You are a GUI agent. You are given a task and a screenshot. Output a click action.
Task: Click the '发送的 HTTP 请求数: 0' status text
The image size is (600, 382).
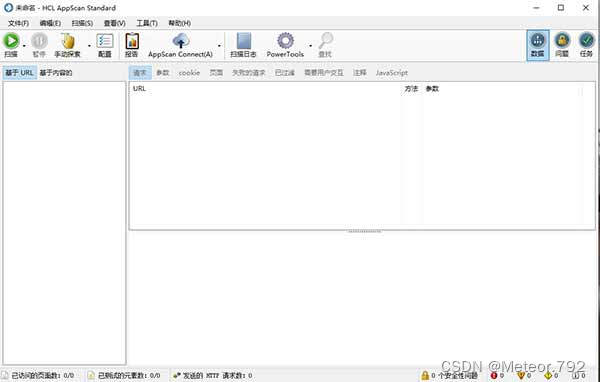point(218,376)
